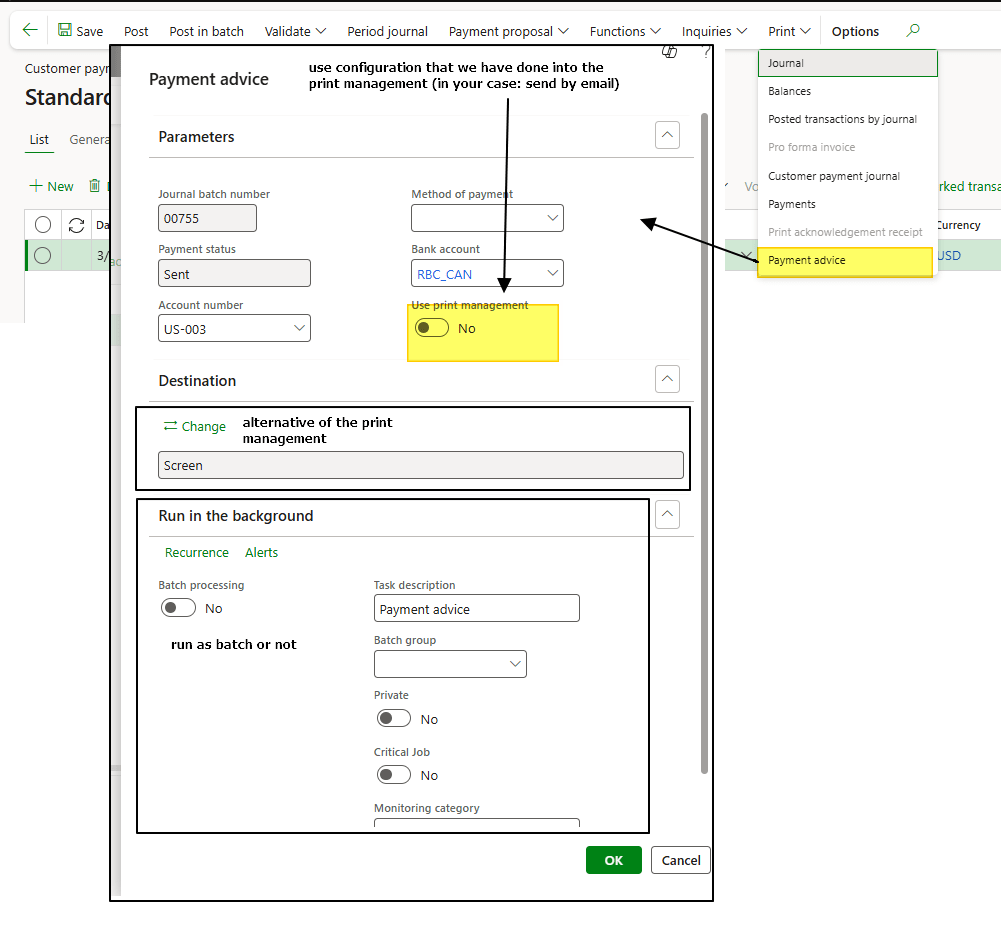Enable the Critical Job toggle
This screenshot has height=926, width=1001.
pyautogui.click(x=394, y=775)
